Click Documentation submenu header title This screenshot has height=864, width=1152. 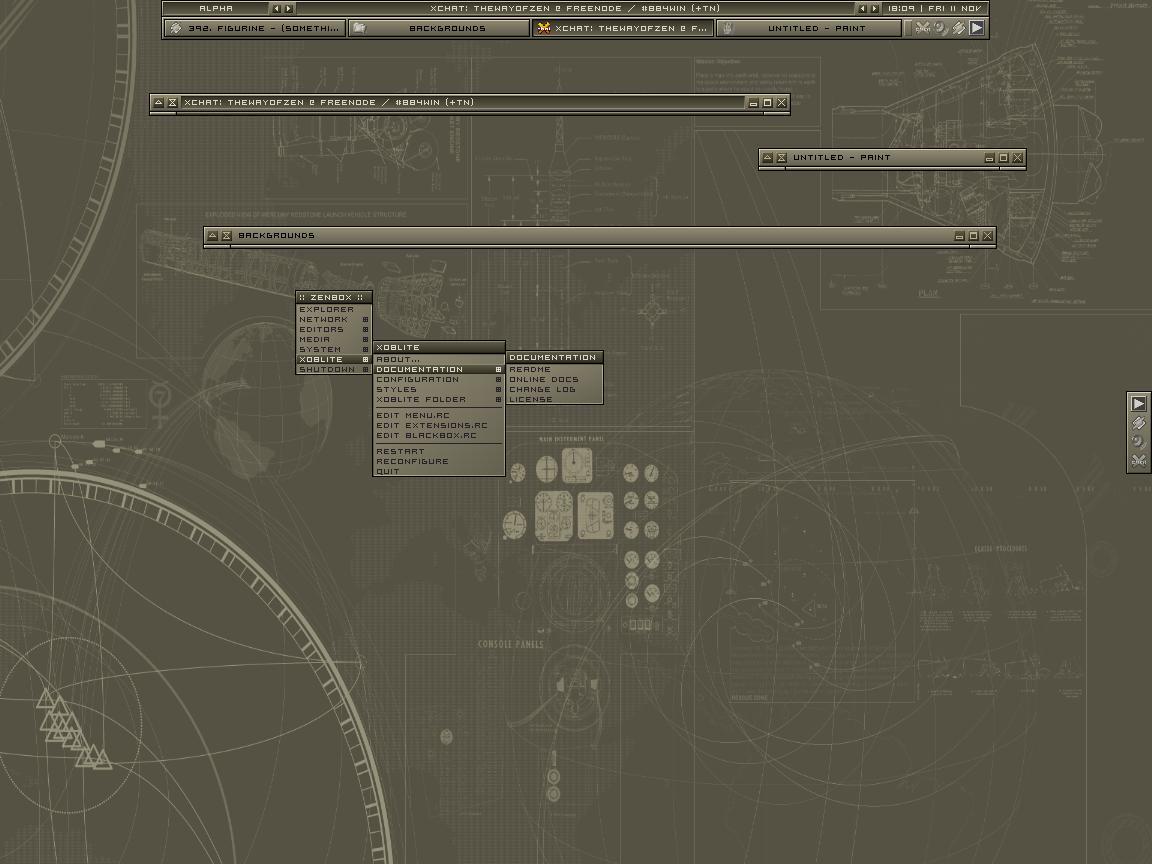point(555,357)
